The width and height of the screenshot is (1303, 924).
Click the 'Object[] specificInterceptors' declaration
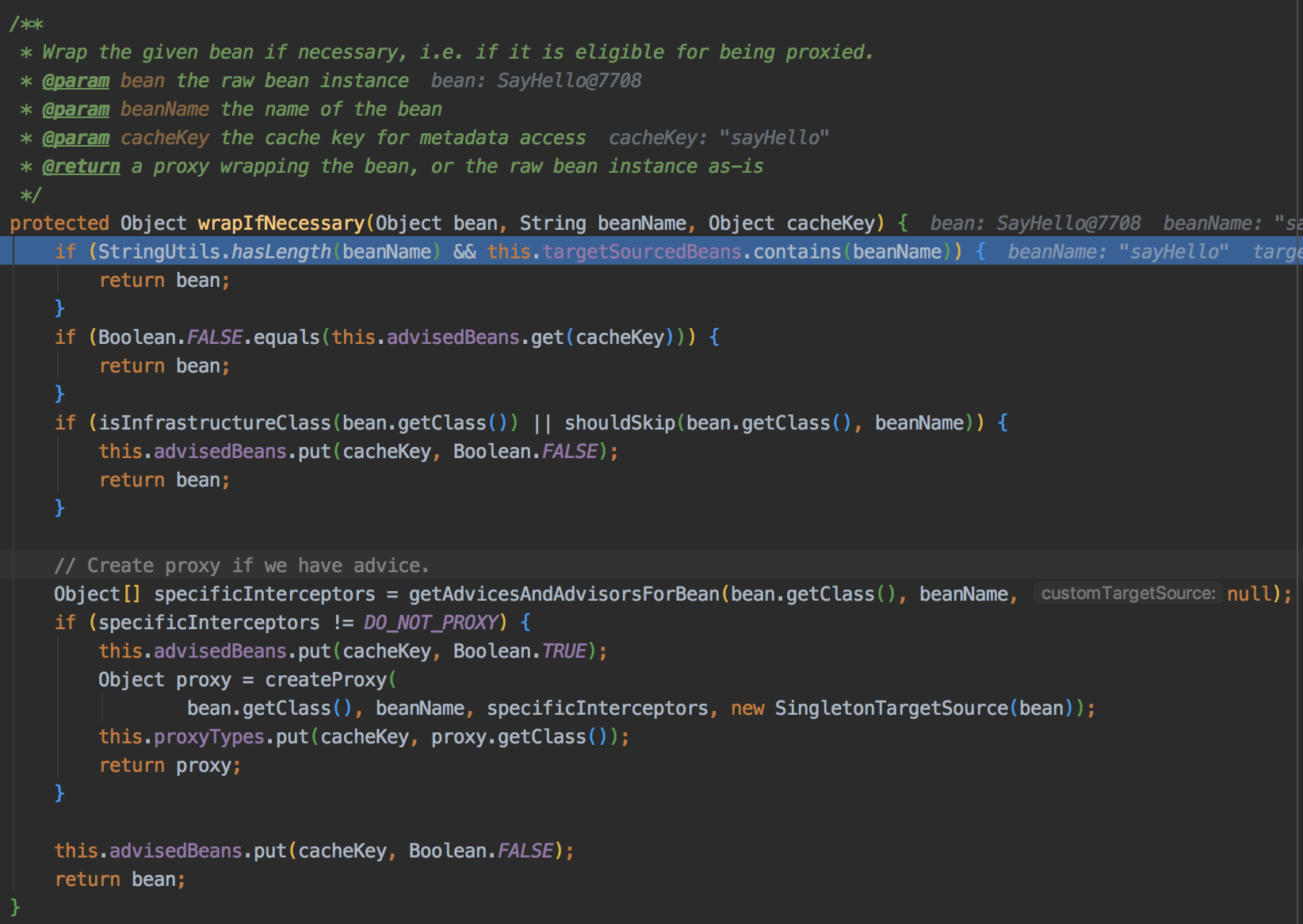point(215,594)
